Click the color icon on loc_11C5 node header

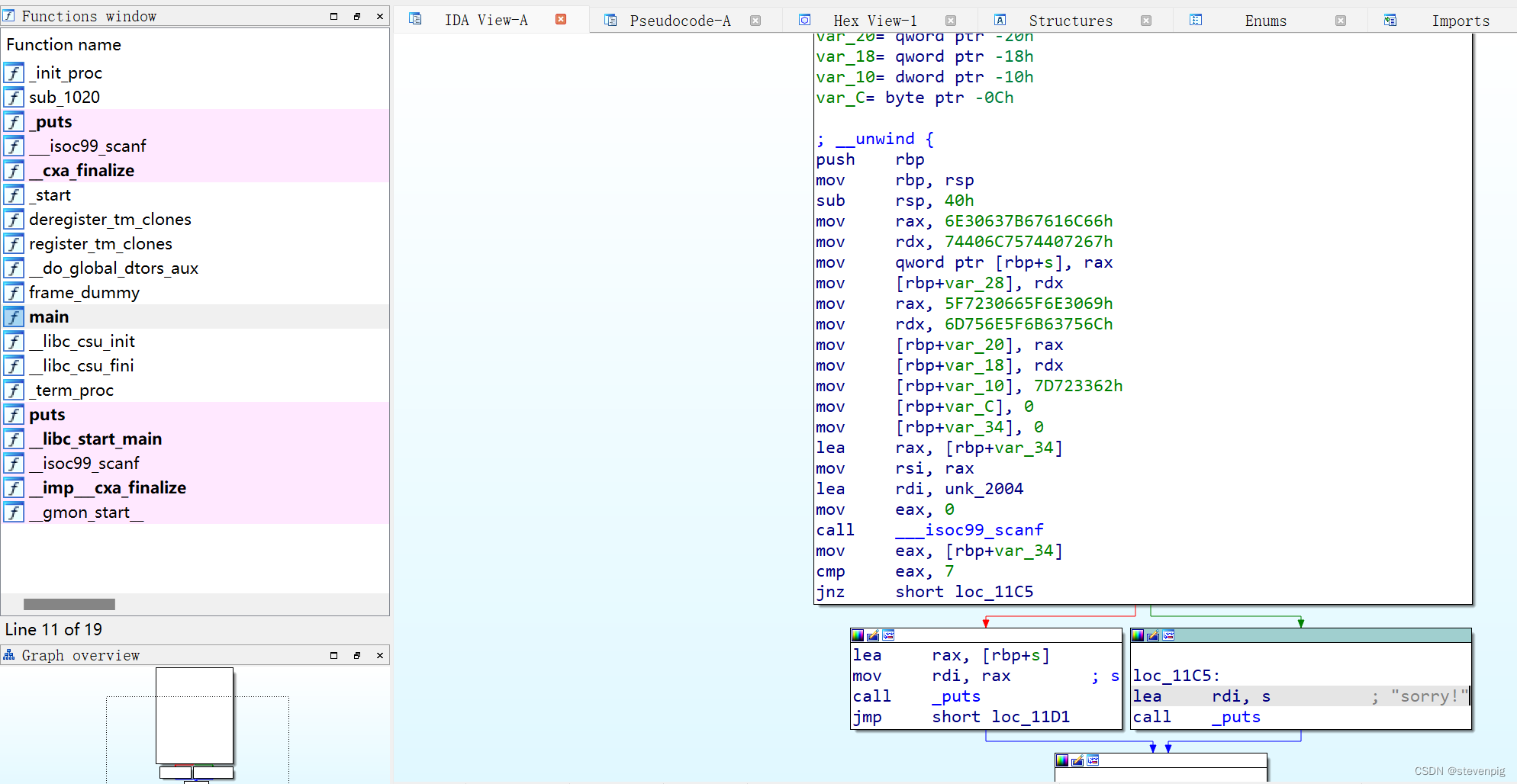(1138, 635)
